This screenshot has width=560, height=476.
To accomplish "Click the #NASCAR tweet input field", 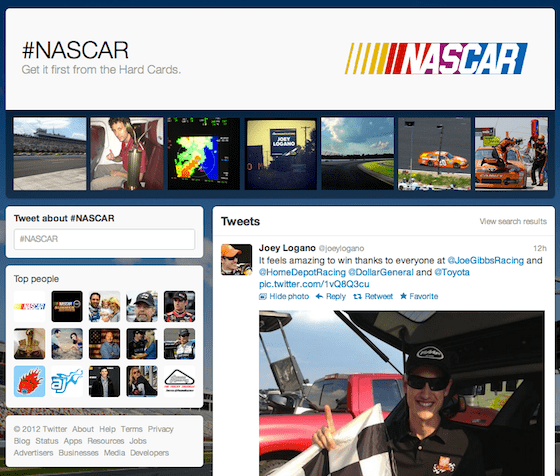I will (104, 239).
